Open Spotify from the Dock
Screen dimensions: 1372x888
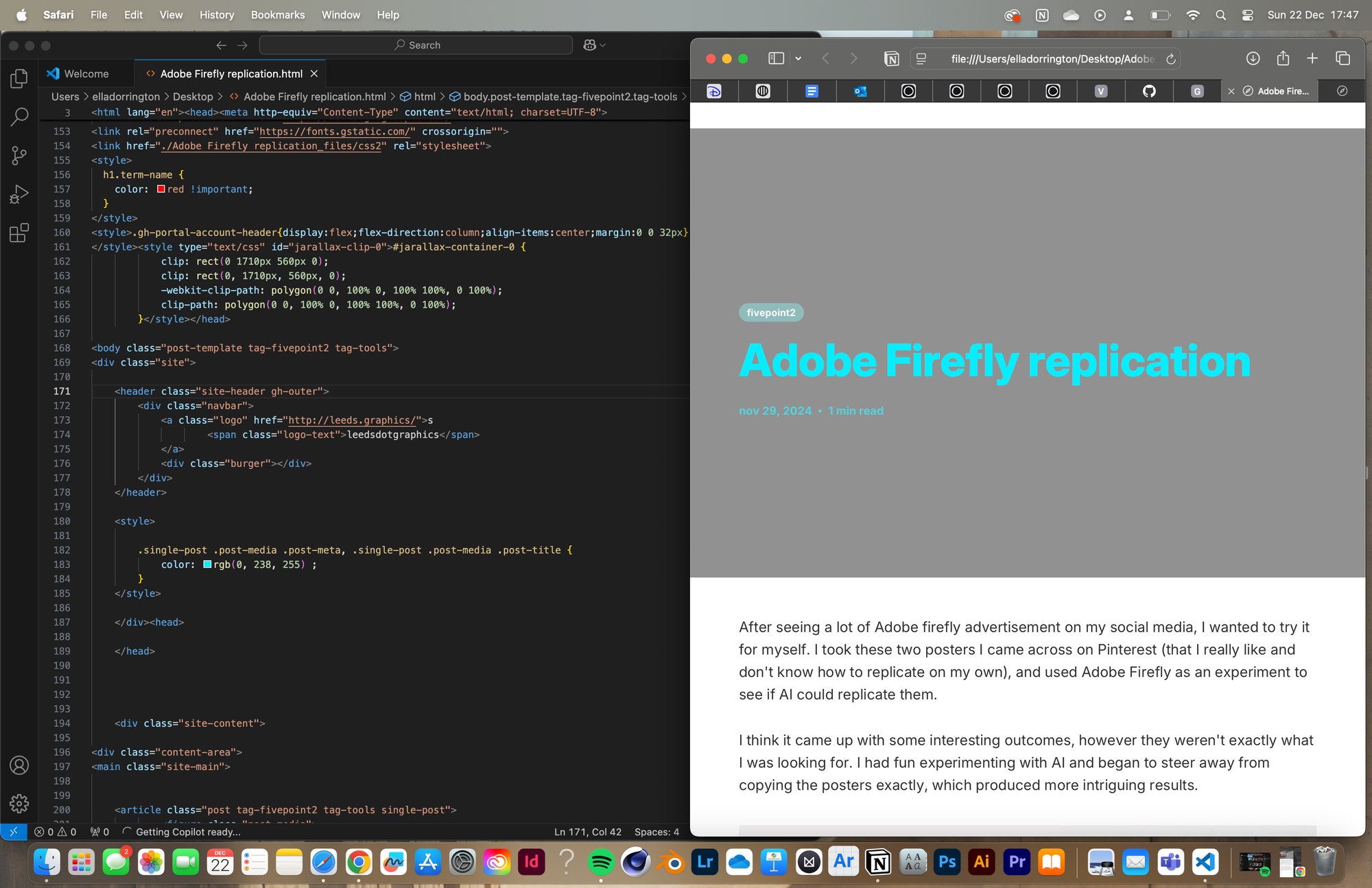pyautogui.click(x=601, y=862)
